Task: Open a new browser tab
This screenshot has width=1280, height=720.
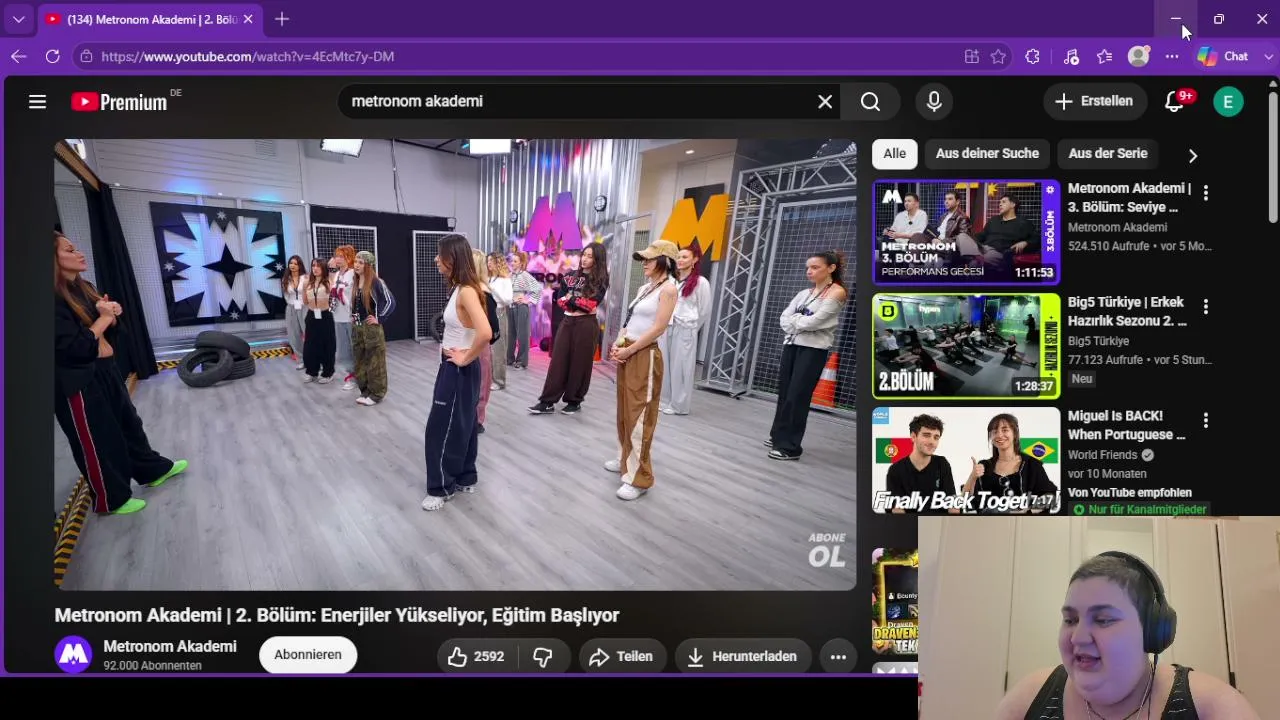Action: point(282,19)
